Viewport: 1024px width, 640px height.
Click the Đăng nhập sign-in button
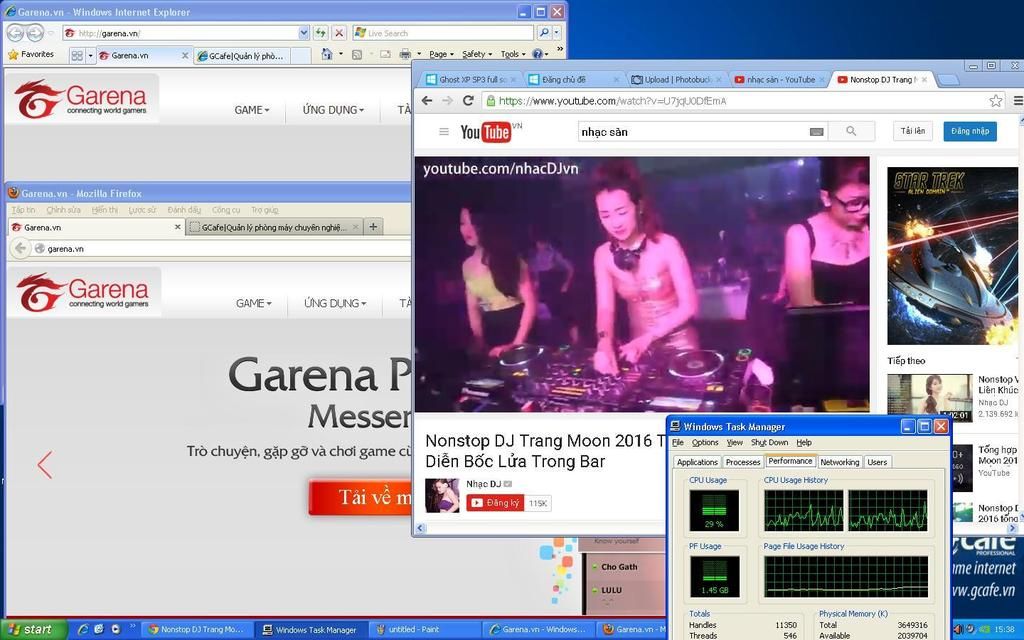click(x=970, y=131)
